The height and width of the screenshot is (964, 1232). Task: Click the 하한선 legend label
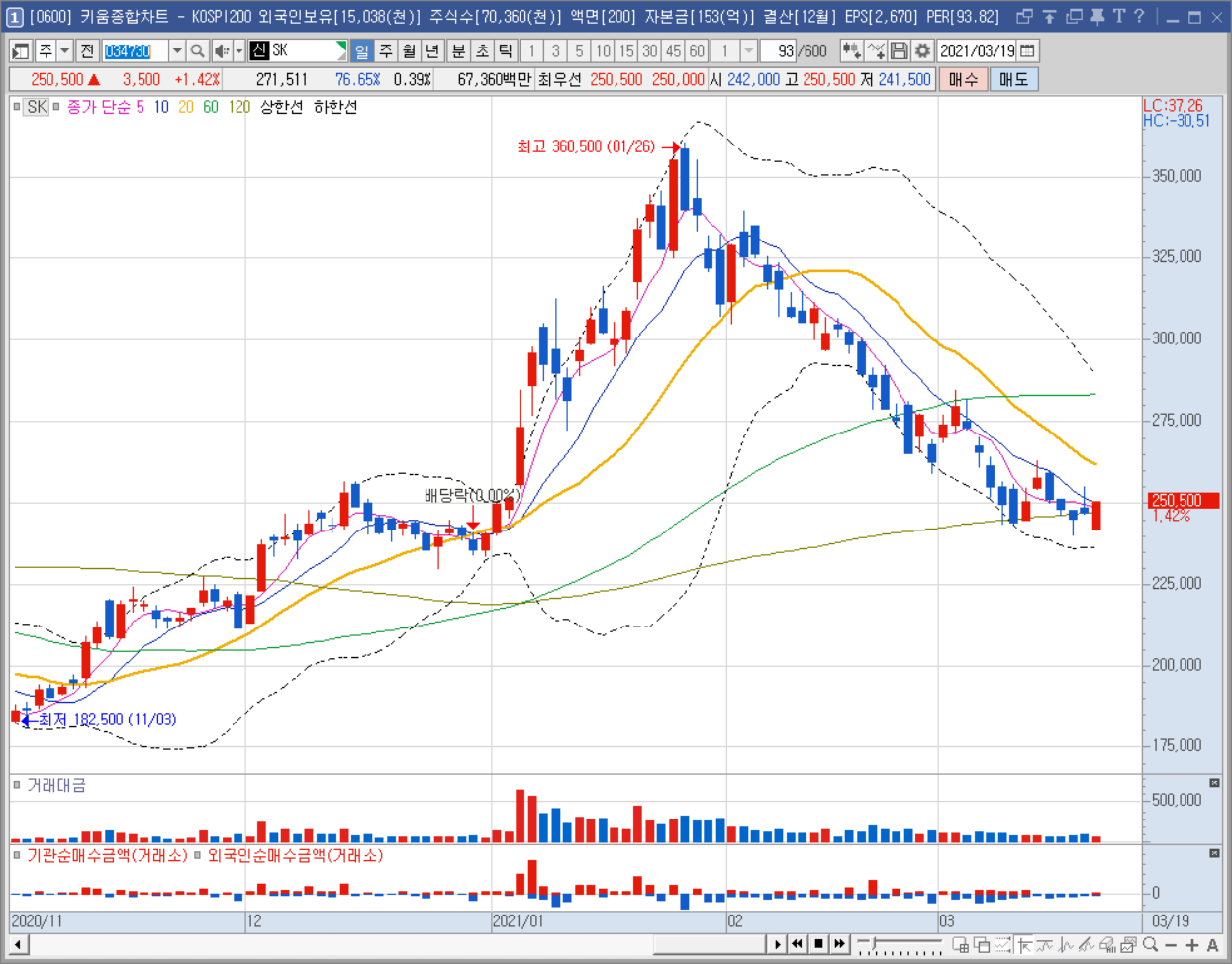[335, 107]
